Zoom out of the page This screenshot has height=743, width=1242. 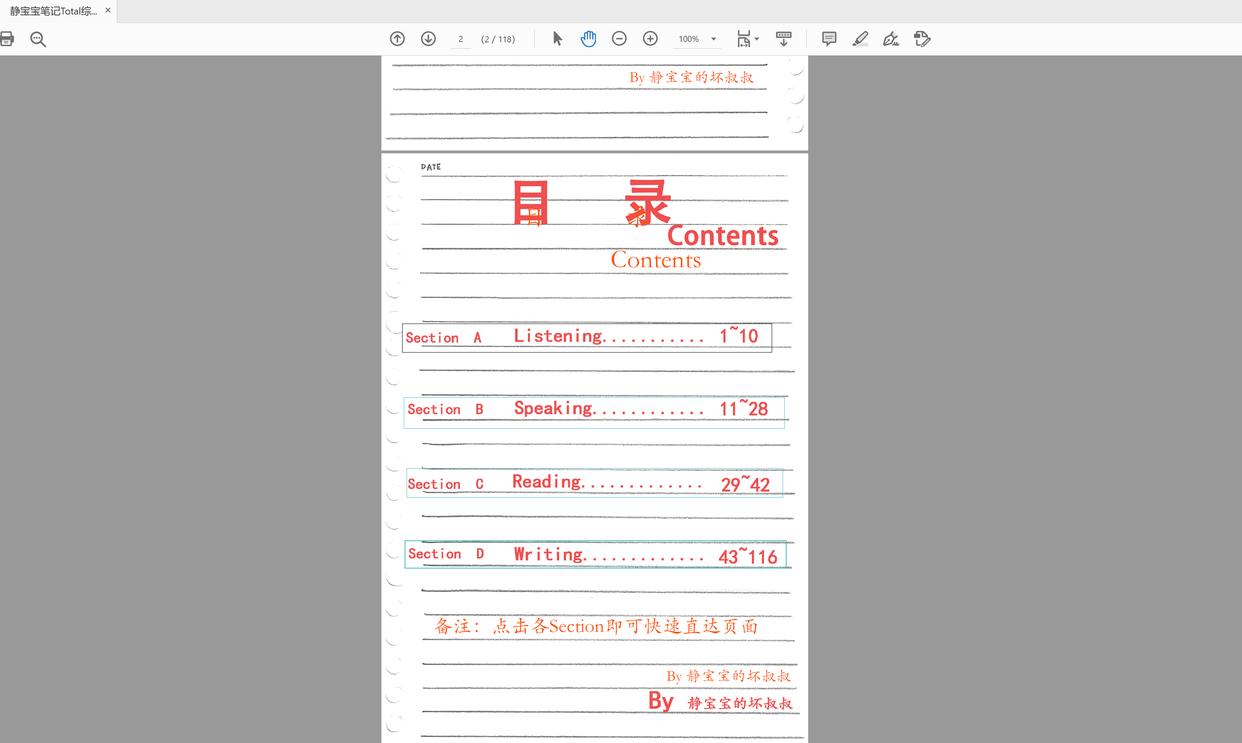coord(619,38)
